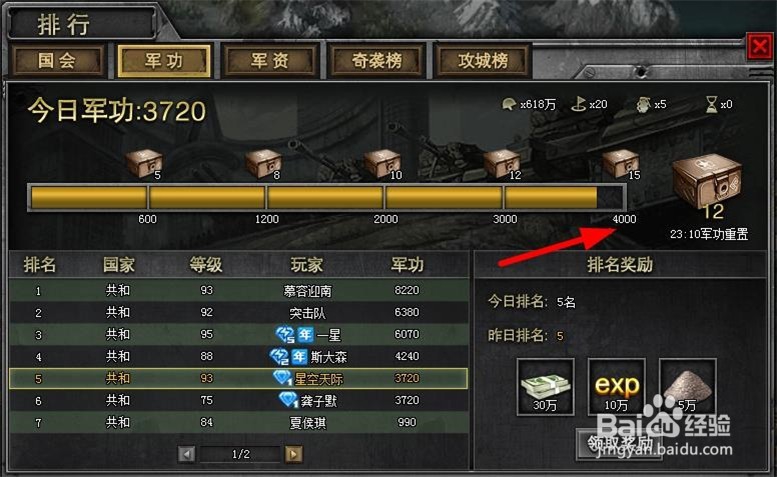Viewport: 777px width, 477px height.
Task: Open the 奇袭榜 tab
Action: (x=377, y=61)
